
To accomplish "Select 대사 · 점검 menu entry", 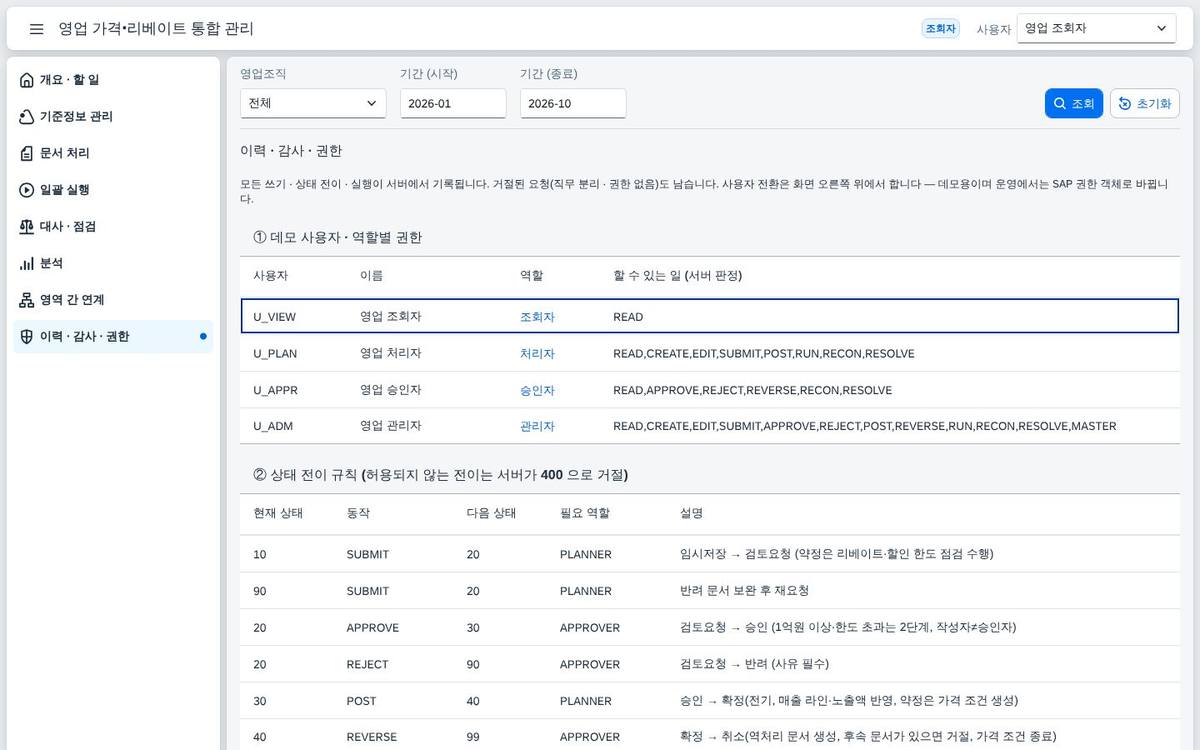I will pos(113,227).
